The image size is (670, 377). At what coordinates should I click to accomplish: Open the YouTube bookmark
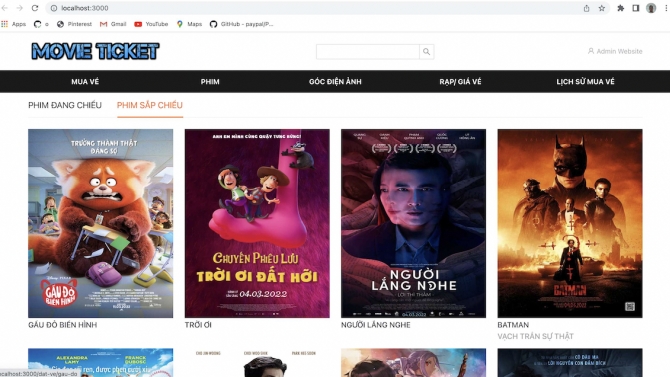pyautogui.click(x=151, y=24)
